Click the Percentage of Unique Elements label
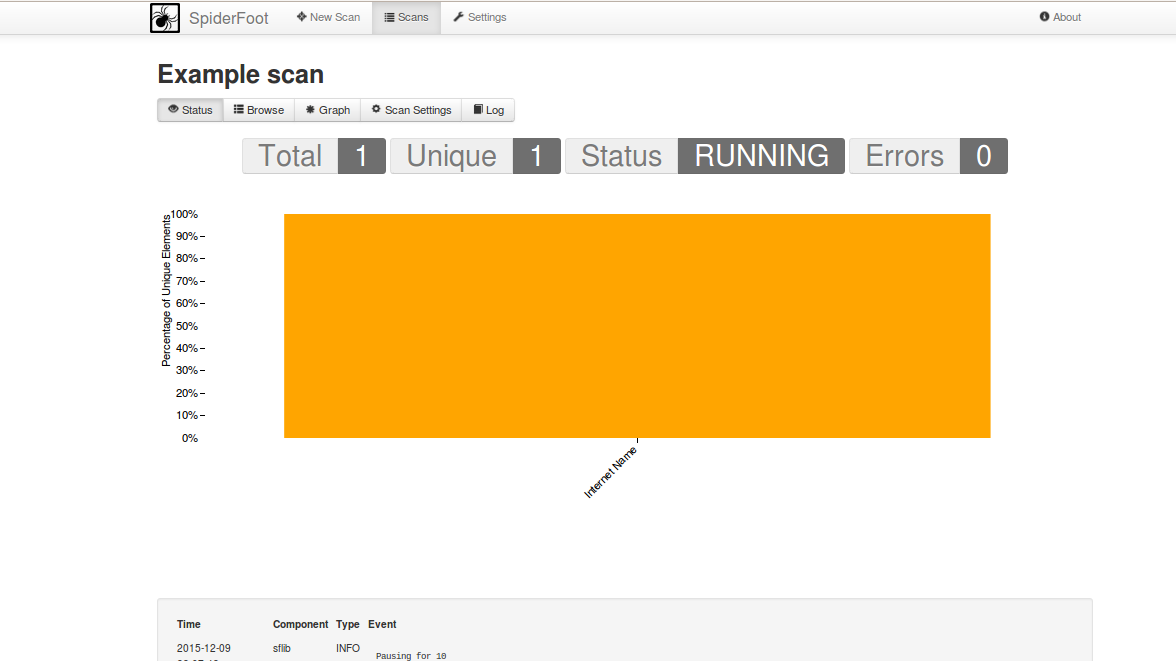This screenshot has height=661, width=1176. coord(166,290)
